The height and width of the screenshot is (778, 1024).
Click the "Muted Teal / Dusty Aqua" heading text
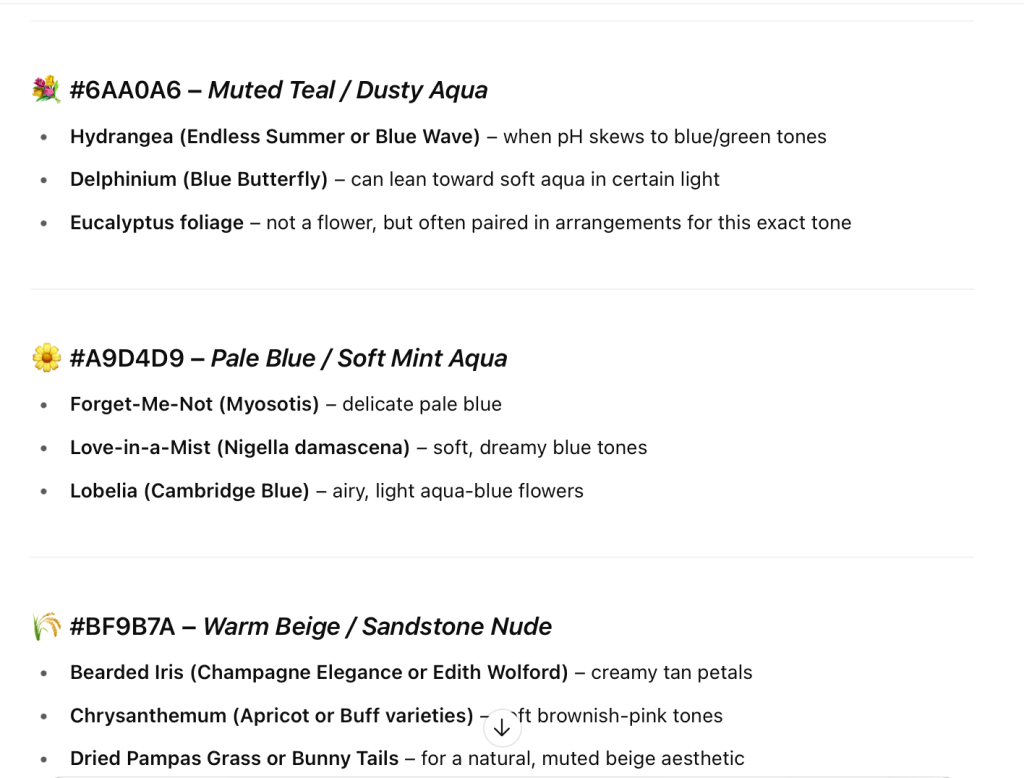347,90
